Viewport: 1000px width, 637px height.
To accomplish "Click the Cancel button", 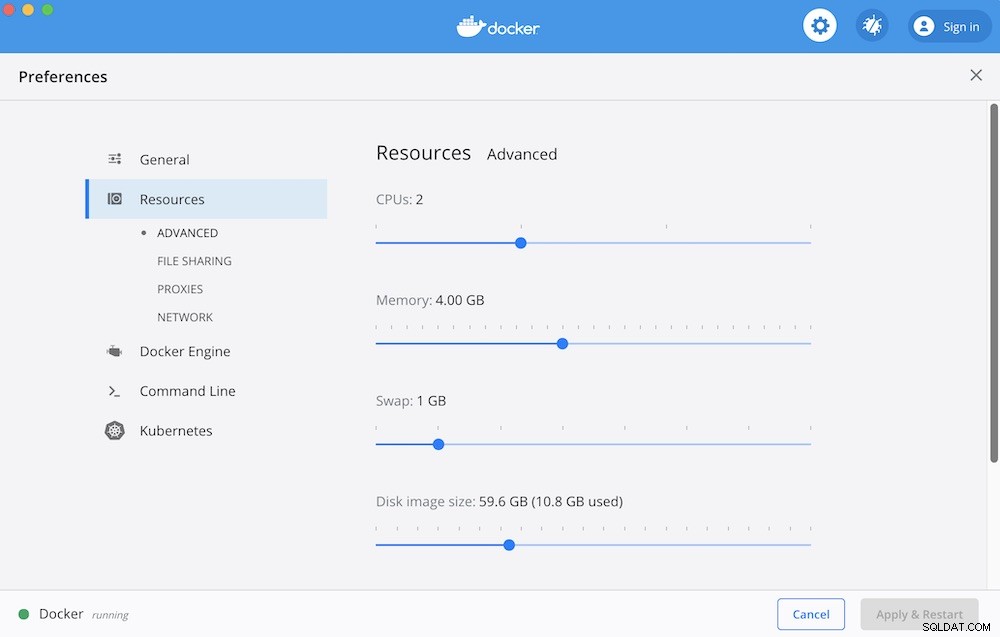I will [811, 614].
